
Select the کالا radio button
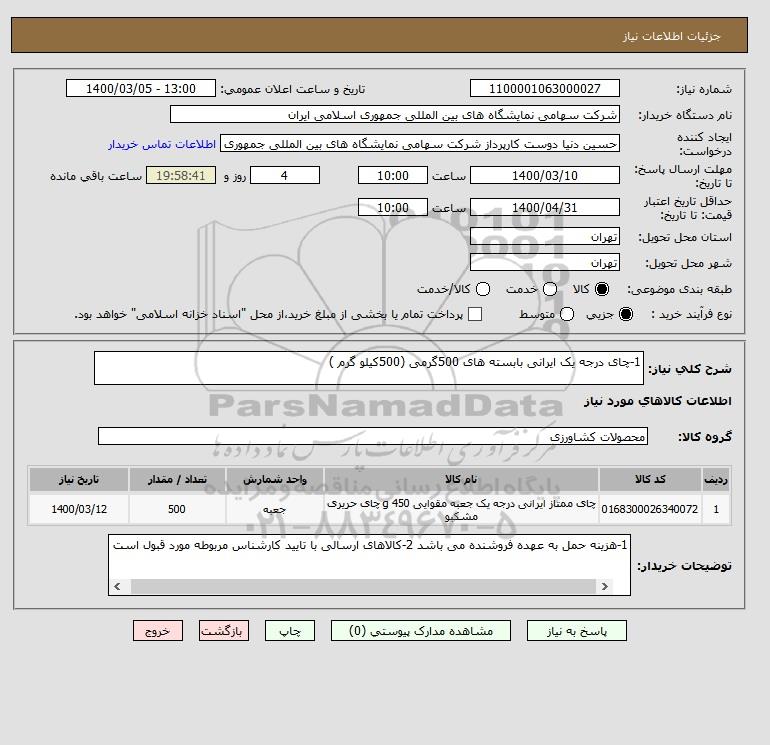[602, 289]
